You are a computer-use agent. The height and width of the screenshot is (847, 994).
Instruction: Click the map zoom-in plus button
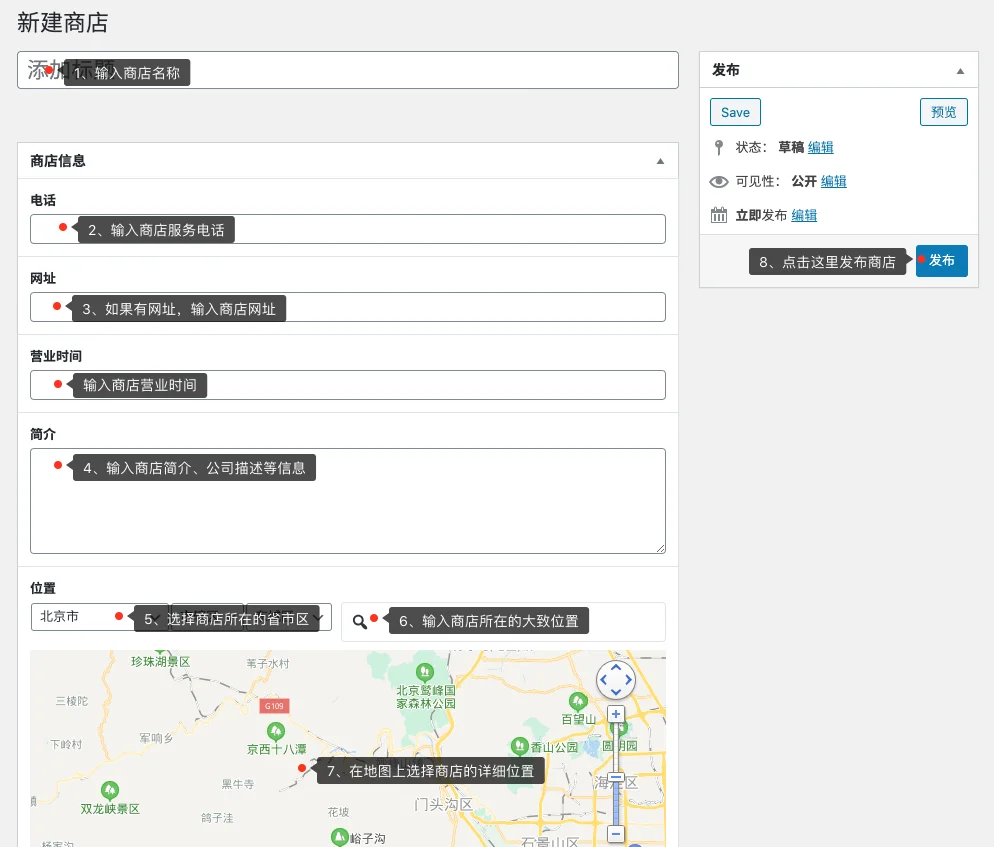point(616,714)
